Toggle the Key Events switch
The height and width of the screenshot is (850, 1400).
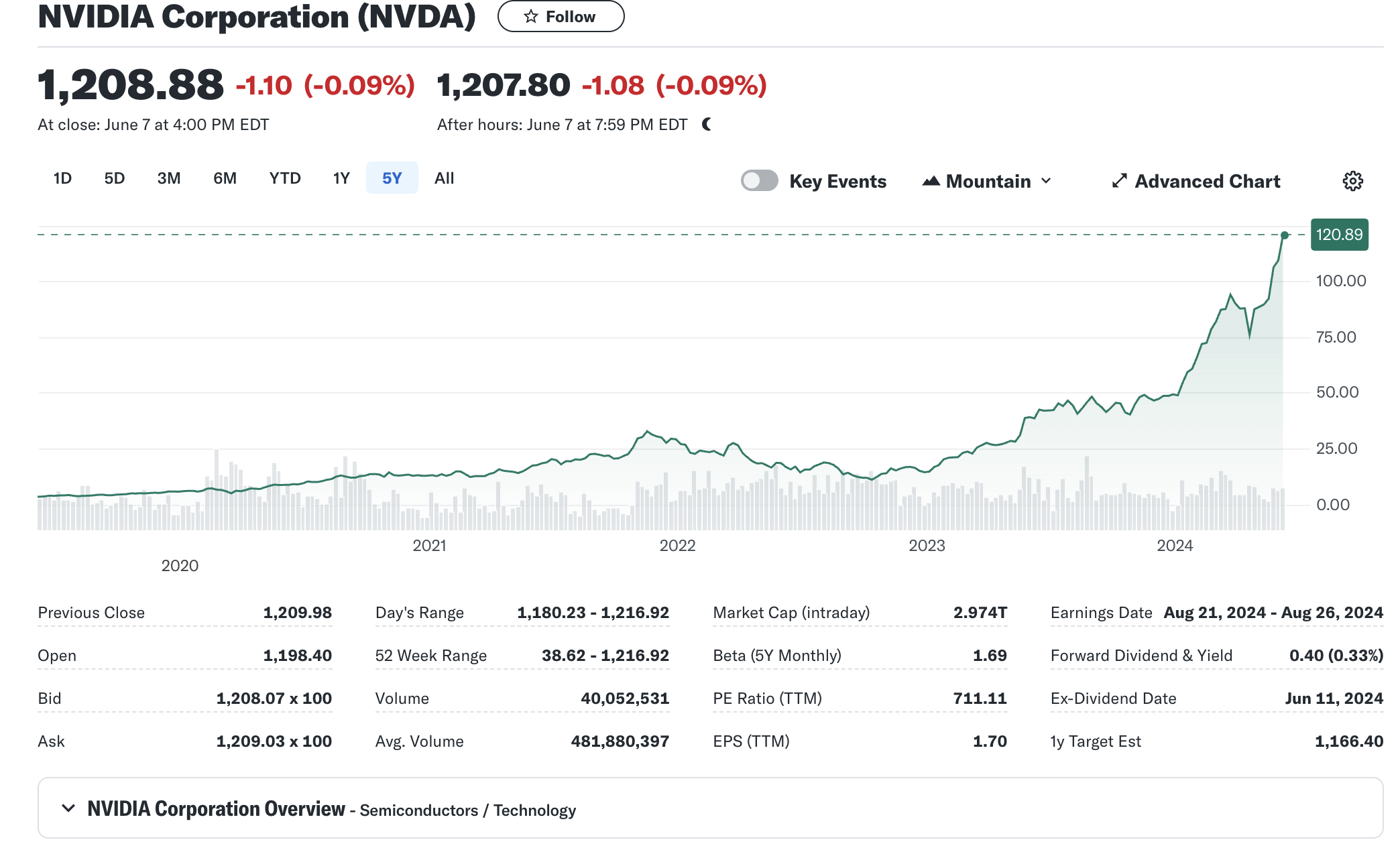(759, 180)
